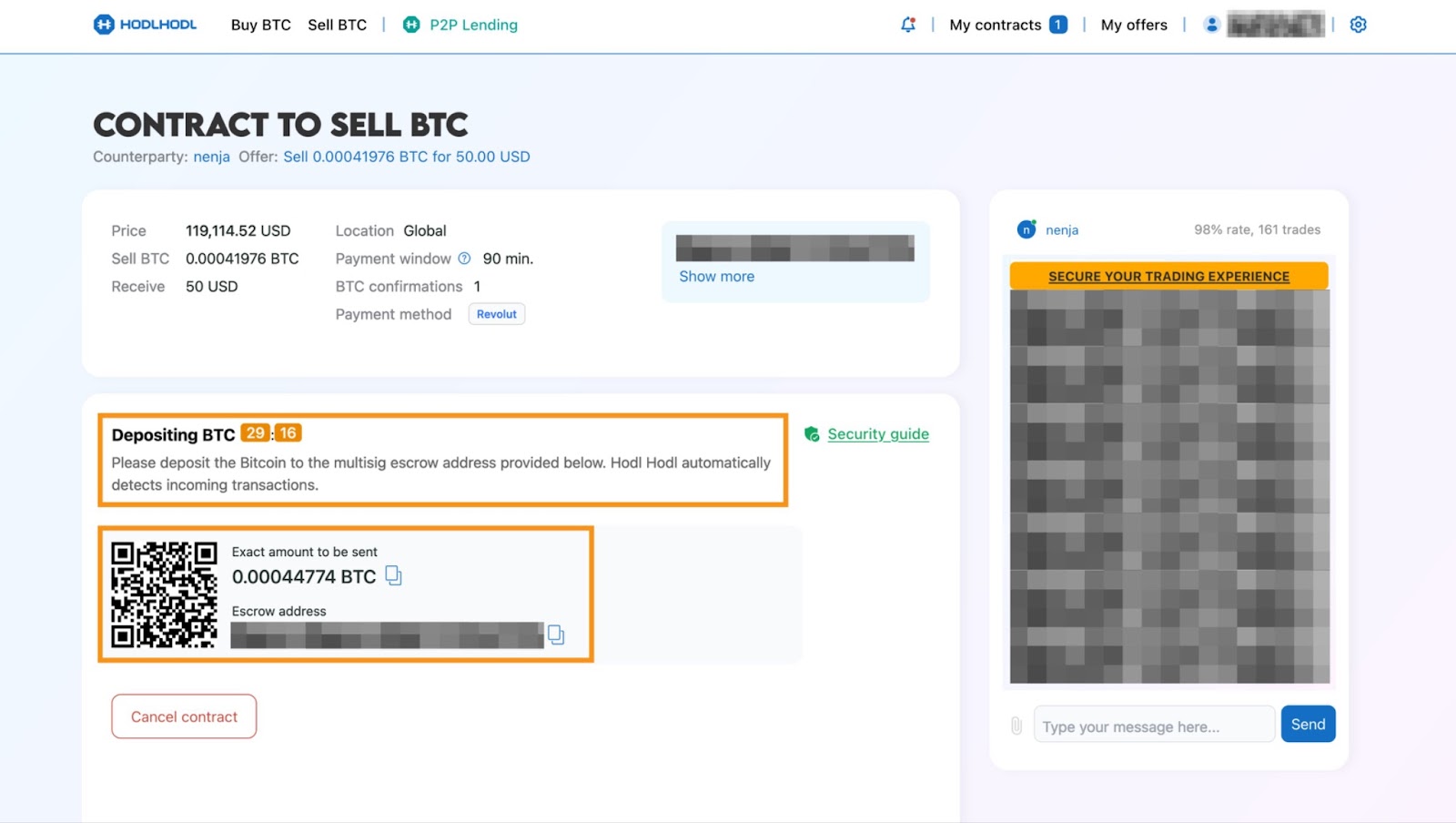1456x823 pixels.
Task: Open nenja name in chat header
Action: click(x=1062, y=230)
